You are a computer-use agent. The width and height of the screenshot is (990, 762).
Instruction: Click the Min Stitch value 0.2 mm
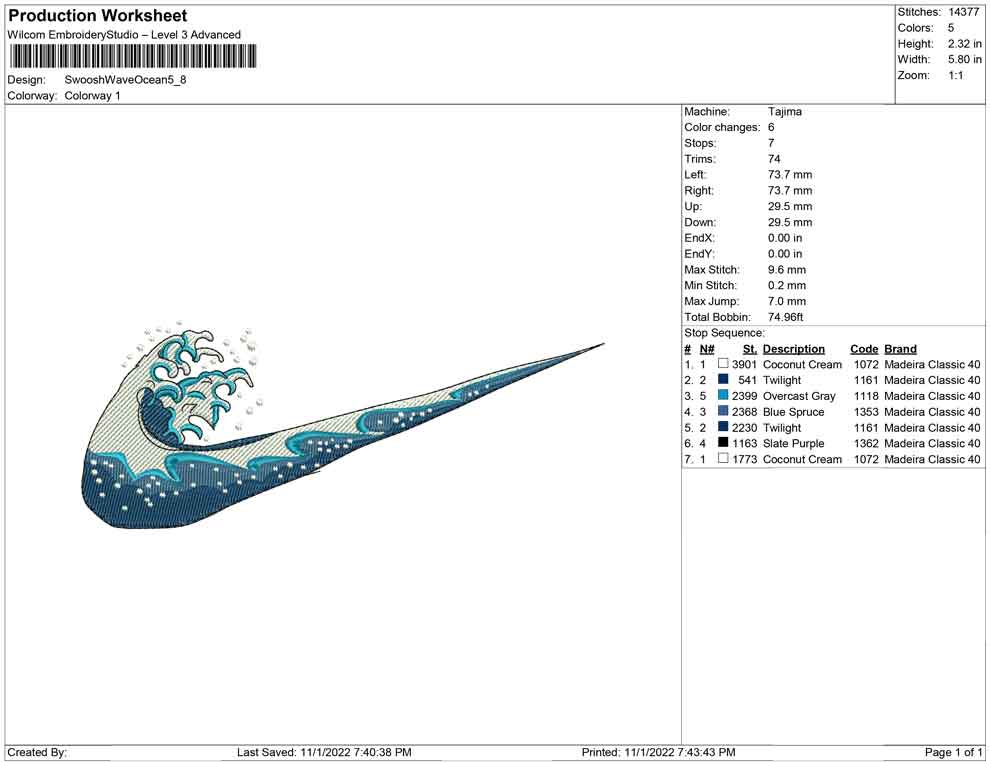click(787, 285)
